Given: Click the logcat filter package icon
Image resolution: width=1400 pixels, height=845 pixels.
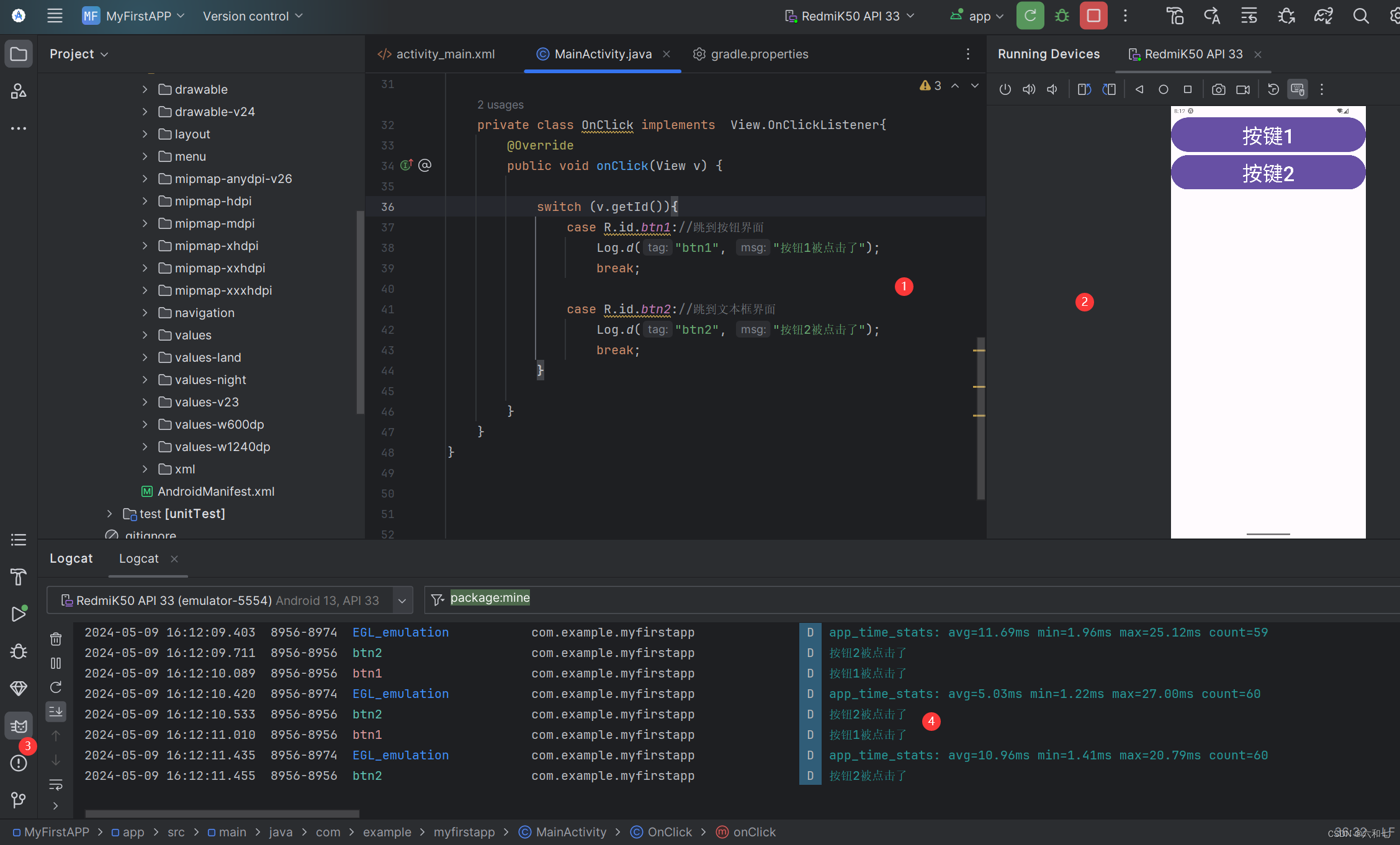Looking at the screenshot, I should click(x=437, y=598).
